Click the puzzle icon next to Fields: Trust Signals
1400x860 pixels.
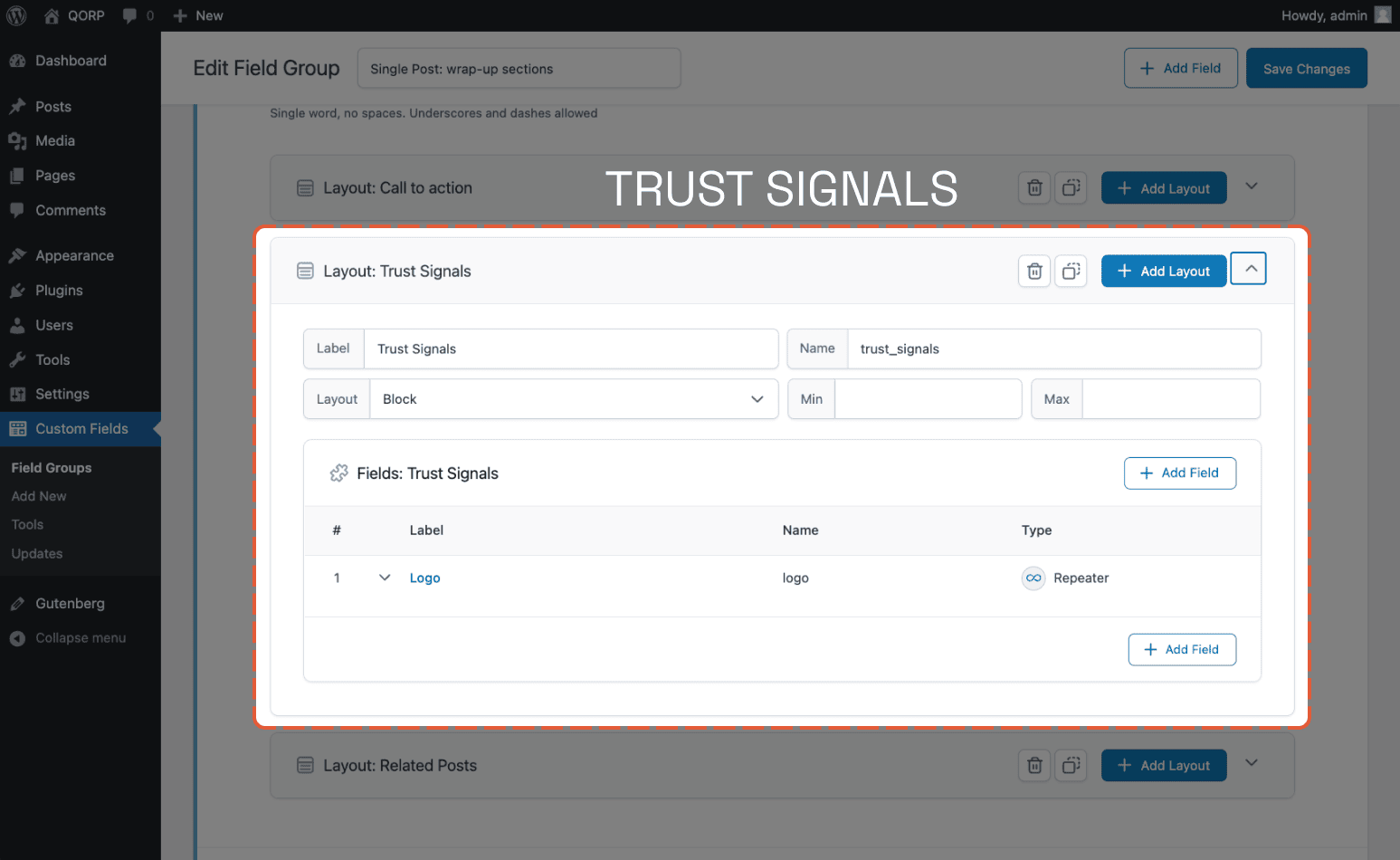[x=338, y=473]
